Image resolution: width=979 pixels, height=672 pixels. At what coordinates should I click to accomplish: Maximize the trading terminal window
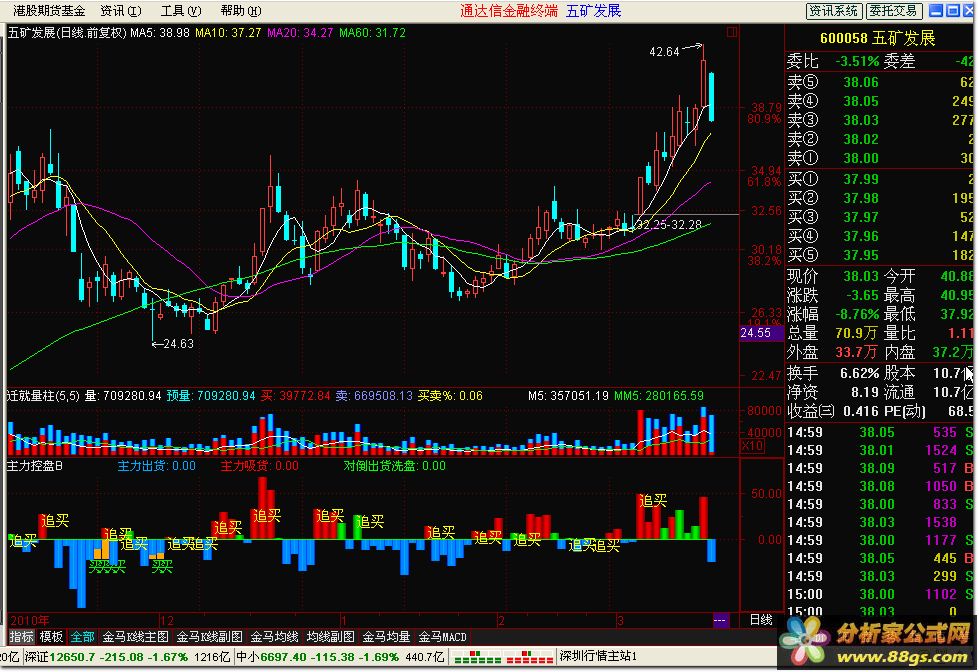pos(952,11)
